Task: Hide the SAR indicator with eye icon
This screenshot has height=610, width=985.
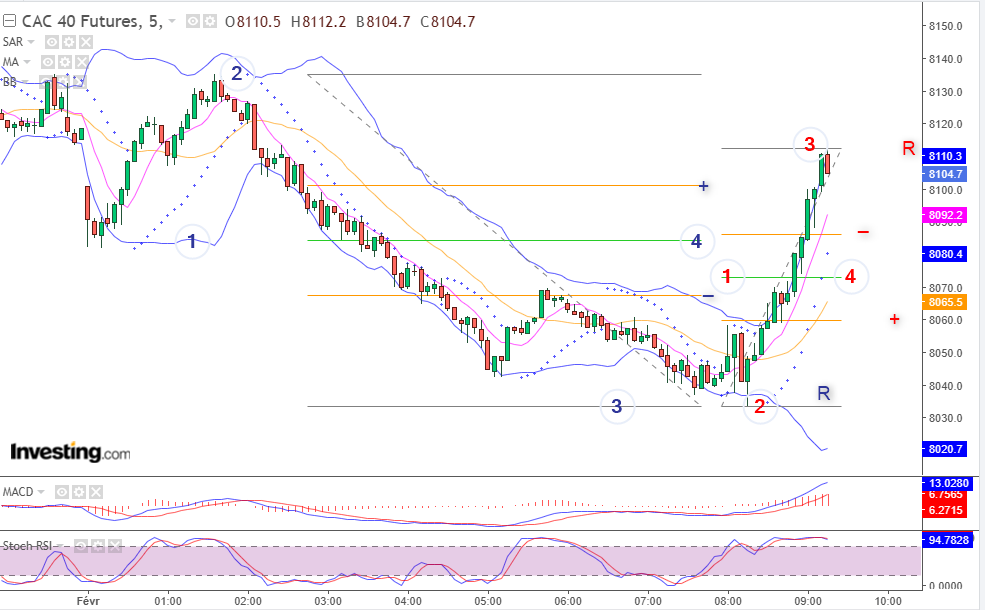Action: pos(52,42)
